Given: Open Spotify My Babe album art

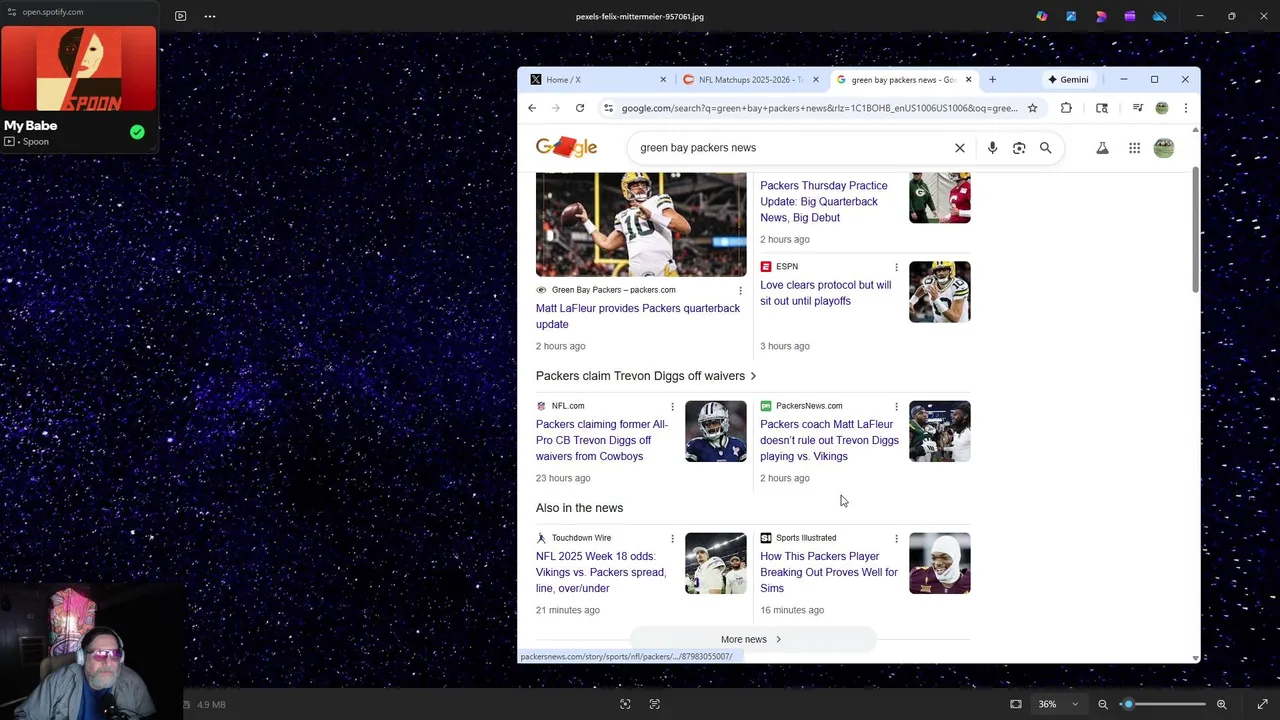Looking at the screenshot, I should click(79, 68).
